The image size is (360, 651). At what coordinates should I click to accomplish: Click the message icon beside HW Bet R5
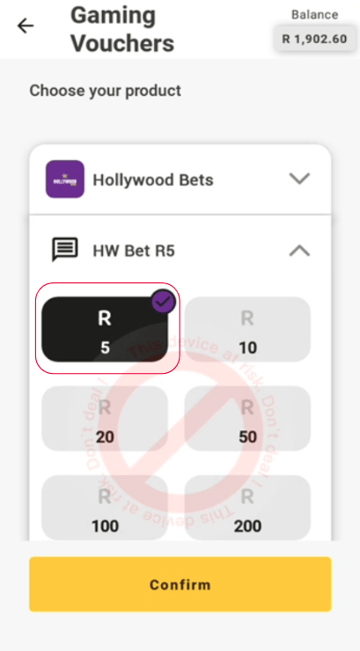click(x=65, y=249)
